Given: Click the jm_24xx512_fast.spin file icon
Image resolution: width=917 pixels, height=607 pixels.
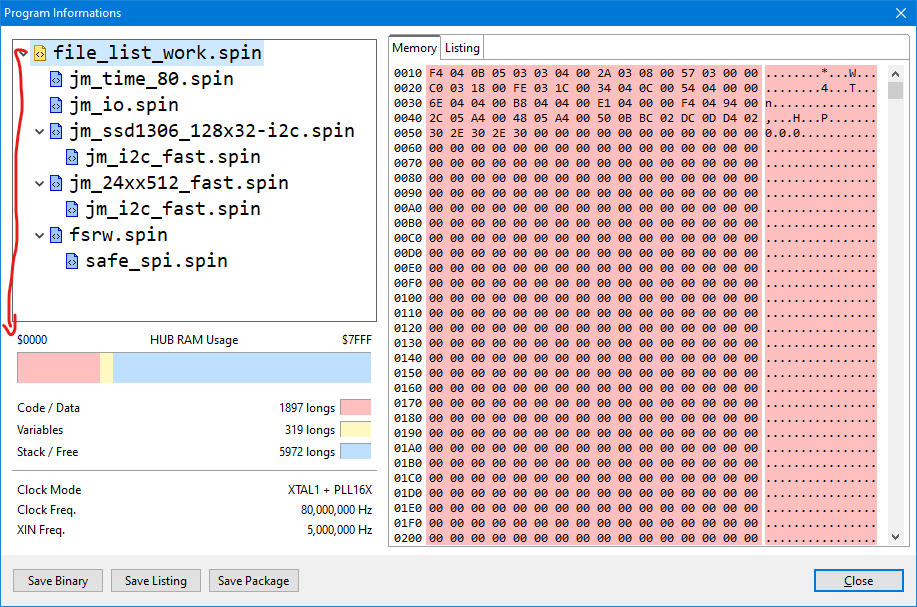Looking at the screenshot, I should click(x=56, y=183).
